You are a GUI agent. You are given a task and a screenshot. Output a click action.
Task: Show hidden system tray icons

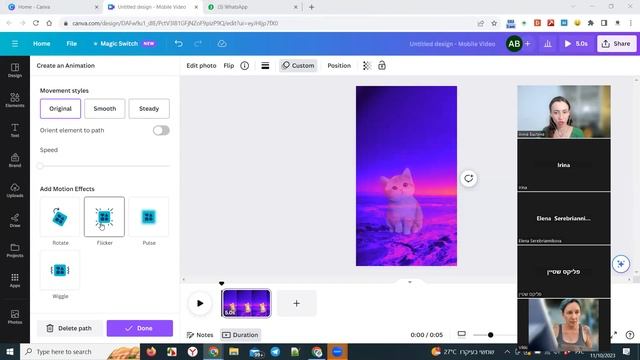(x=507, y=351)
